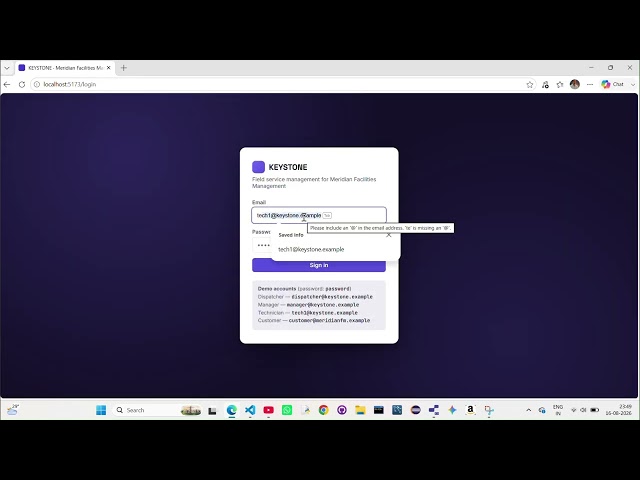Click dispatcher@keystone.example demo account text
Image resolution: width=640 pixels, height=480 pixels.
[332, 297]
